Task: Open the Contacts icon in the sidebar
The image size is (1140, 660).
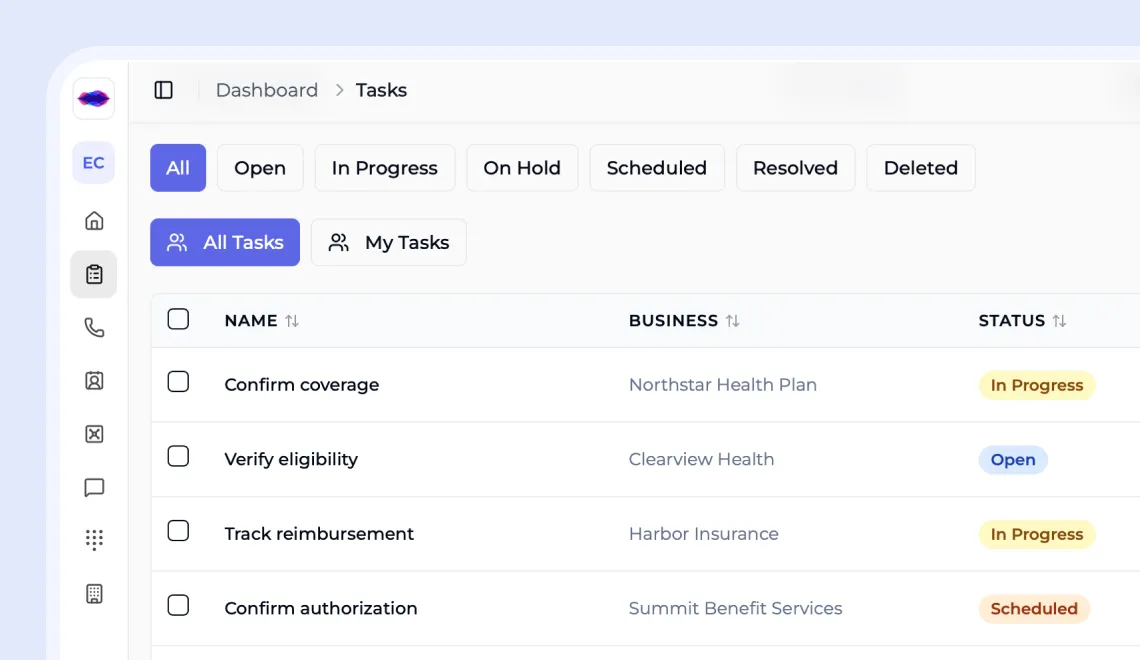Action: pos(94,381)
